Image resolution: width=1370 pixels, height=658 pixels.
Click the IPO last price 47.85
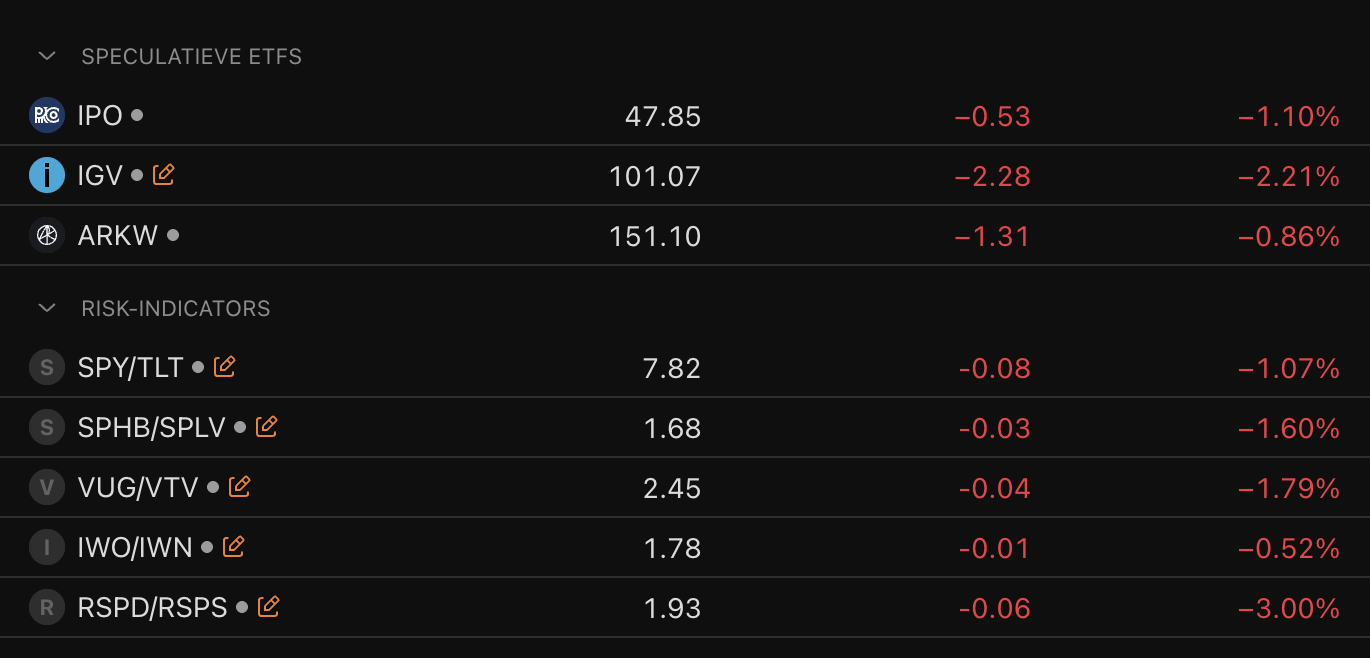tap(663, 117)
